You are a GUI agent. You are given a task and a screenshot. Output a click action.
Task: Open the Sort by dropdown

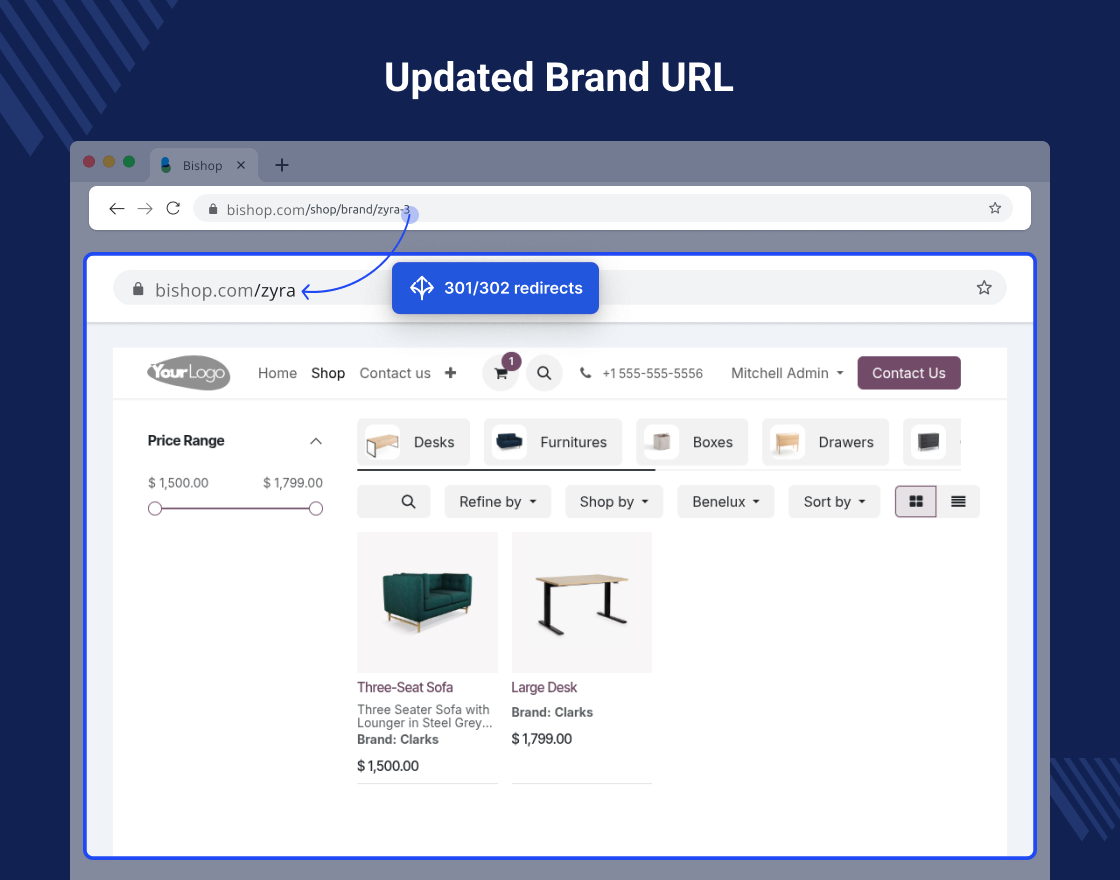(x=834, y=501)
